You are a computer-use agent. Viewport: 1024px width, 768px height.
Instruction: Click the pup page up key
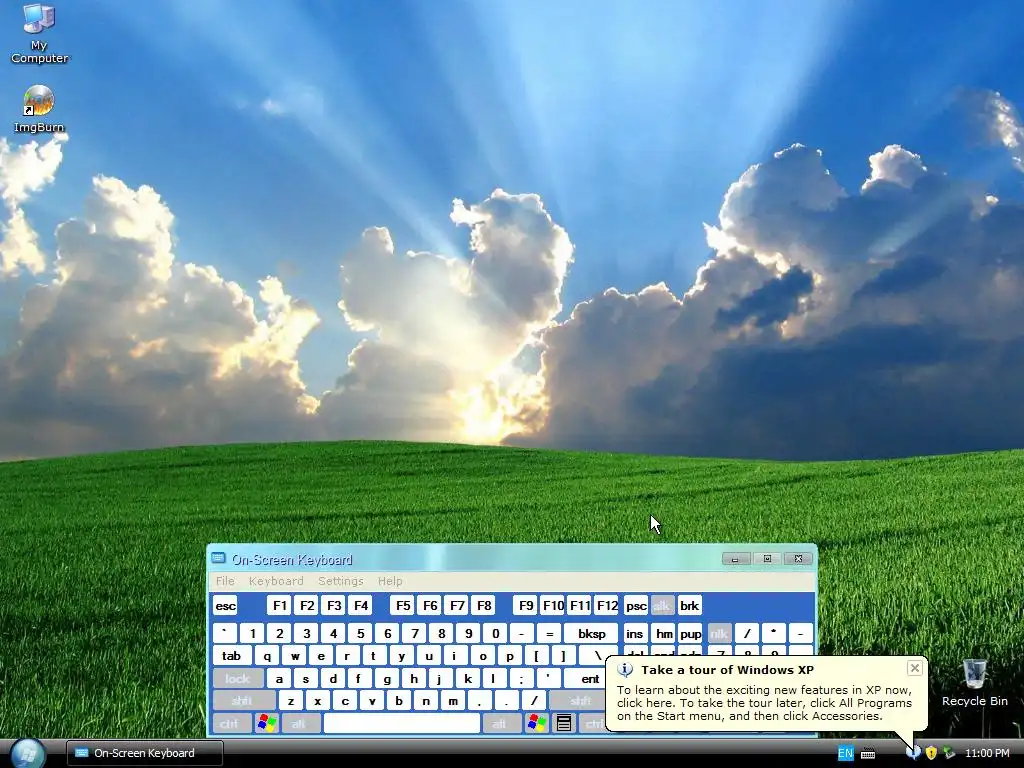[x=690, y=633]
